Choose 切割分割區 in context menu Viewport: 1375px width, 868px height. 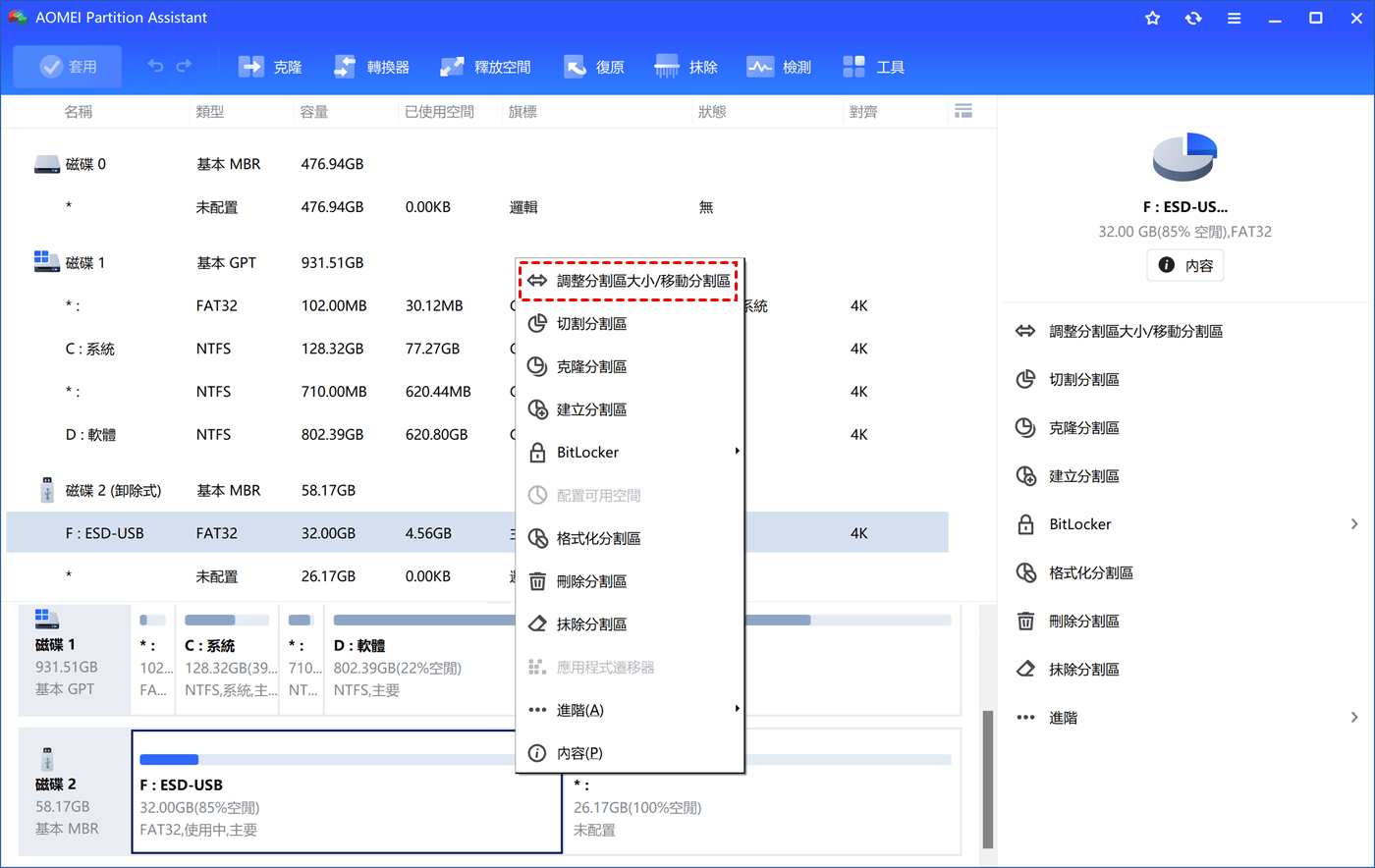point(629,324)
